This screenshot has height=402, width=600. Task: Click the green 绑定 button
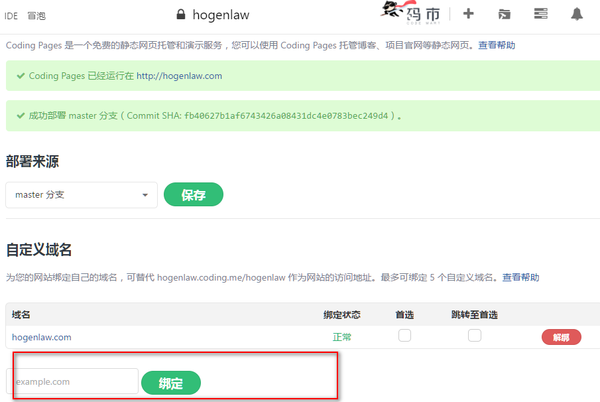[x=171, y=383]
